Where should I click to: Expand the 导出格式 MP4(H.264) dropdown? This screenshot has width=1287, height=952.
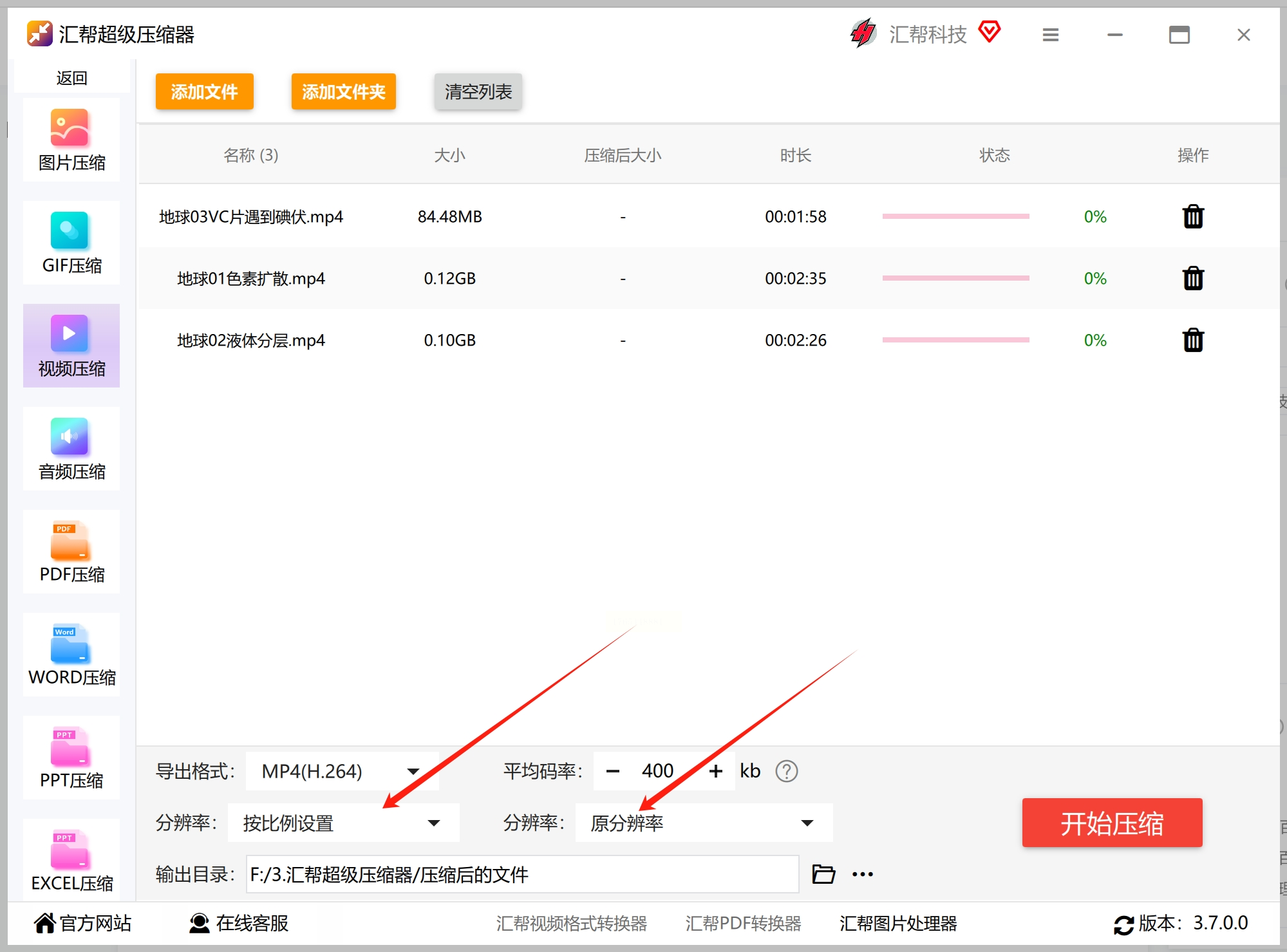pyautogui.click(x=343, y=771)
